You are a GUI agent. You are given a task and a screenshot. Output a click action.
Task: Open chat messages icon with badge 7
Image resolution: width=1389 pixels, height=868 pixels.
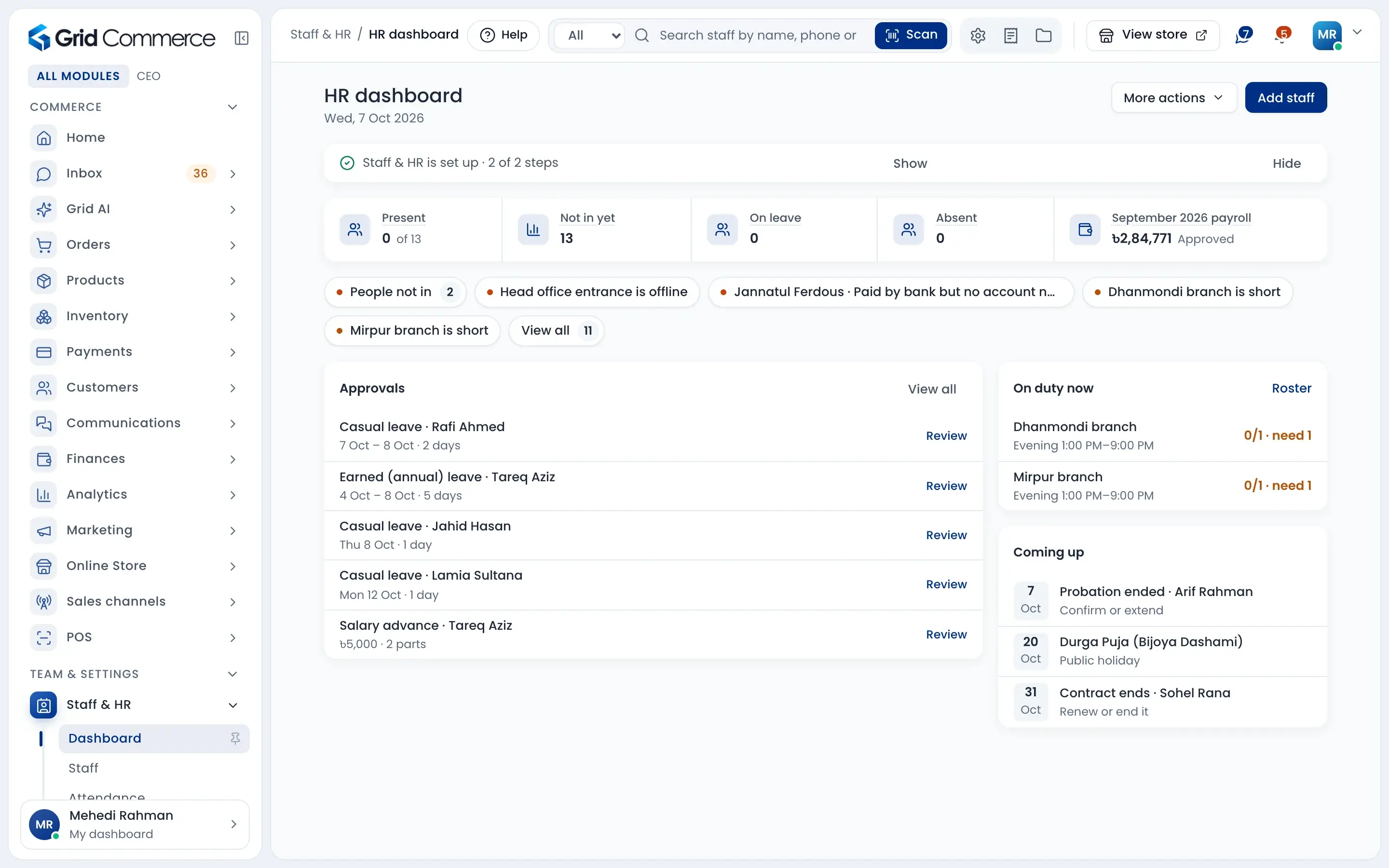[x=1243, y=35]
